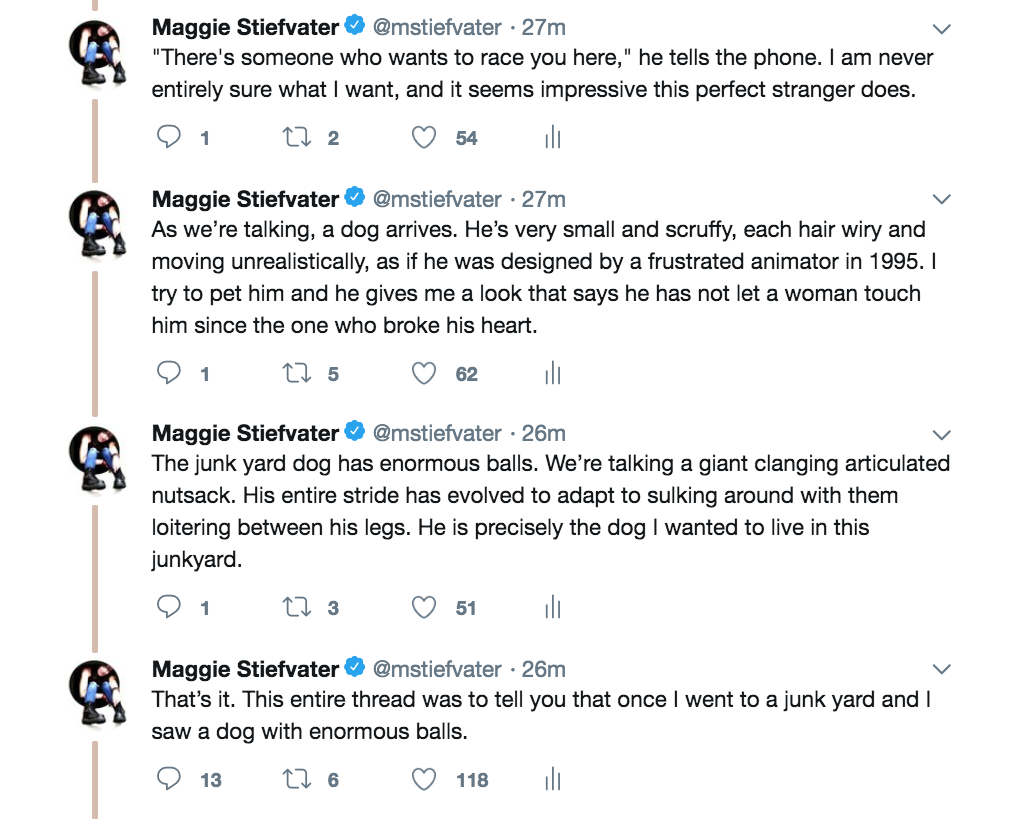This screenshot has height=819, width=1011.
Task: Open chevron menu on the last tweet
Action: pyautogui.click(x=941, y=669)
